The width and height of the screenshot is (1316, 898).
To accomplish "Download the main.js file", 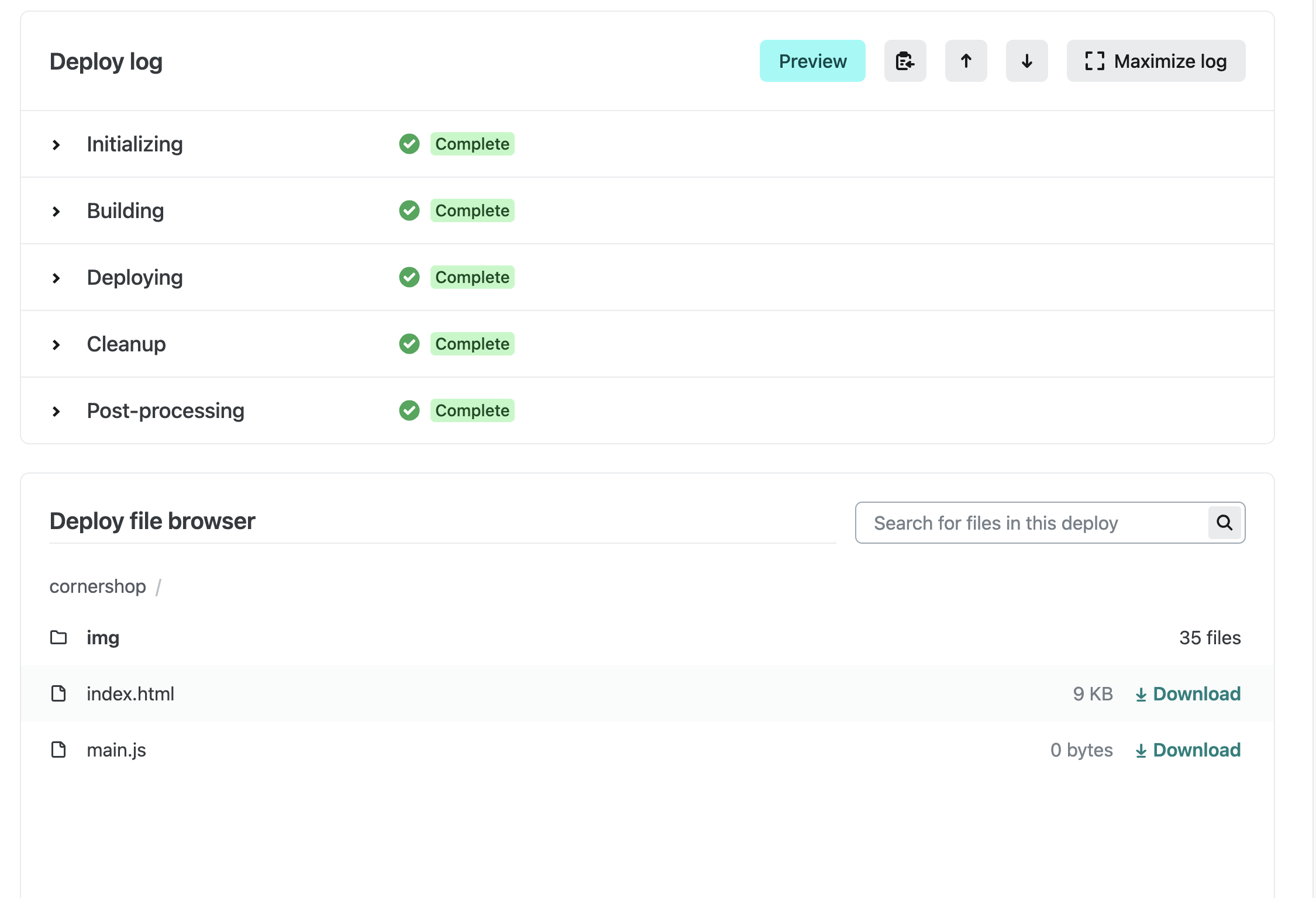I will click(1187, 750).
